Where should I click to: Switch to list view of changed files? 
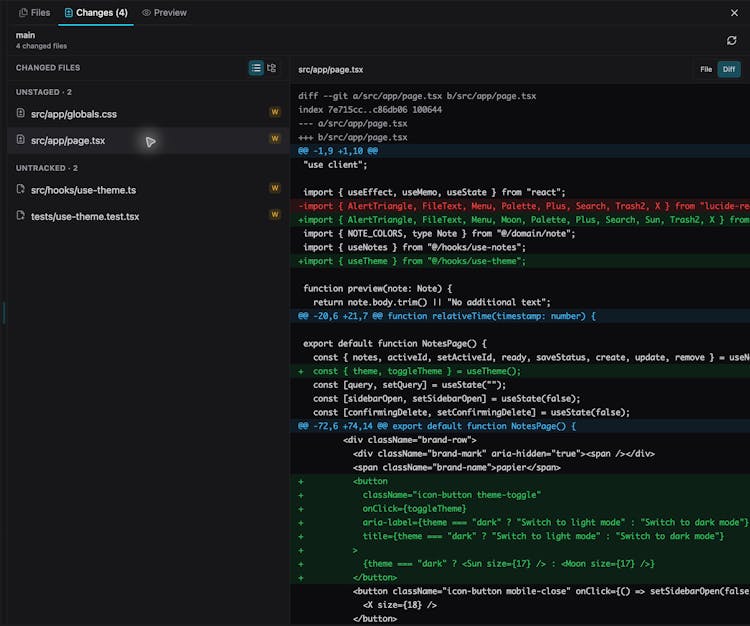point(256,68)
